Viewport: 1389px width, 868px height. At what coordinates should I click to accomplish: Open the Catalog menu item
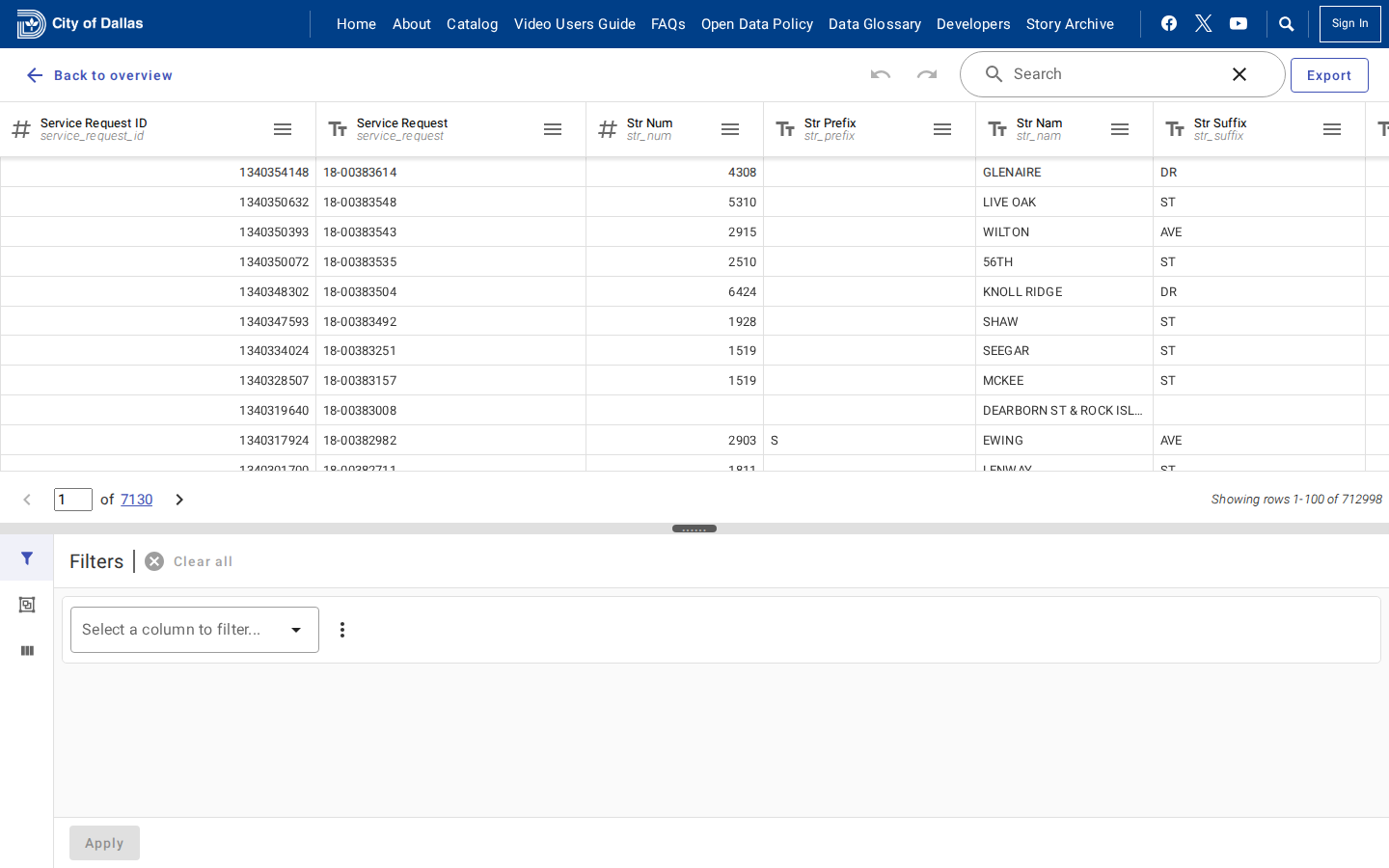tap(473, 24)
